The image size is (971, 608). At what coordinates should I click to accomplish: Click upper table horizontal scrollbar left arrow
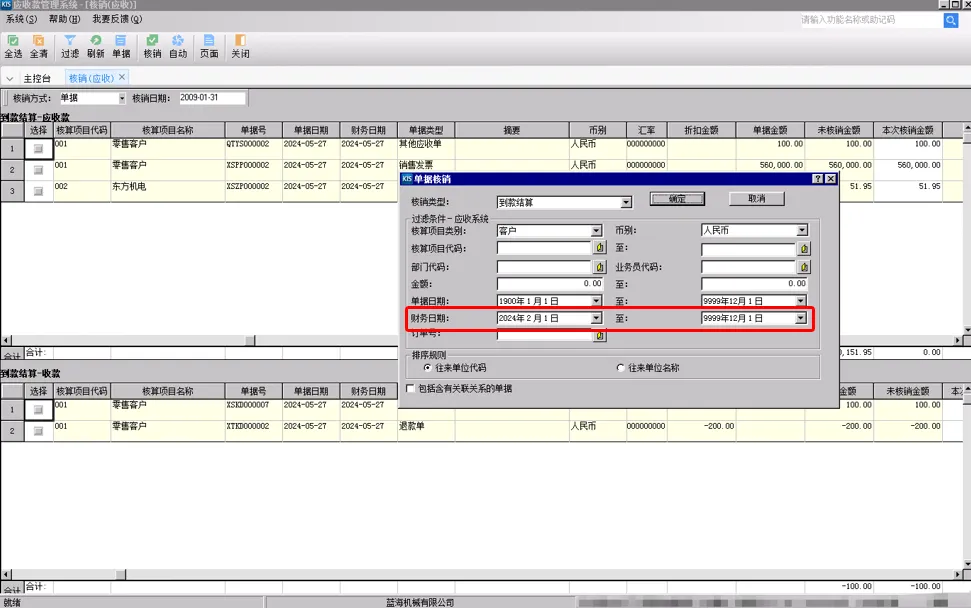[6, 341]
